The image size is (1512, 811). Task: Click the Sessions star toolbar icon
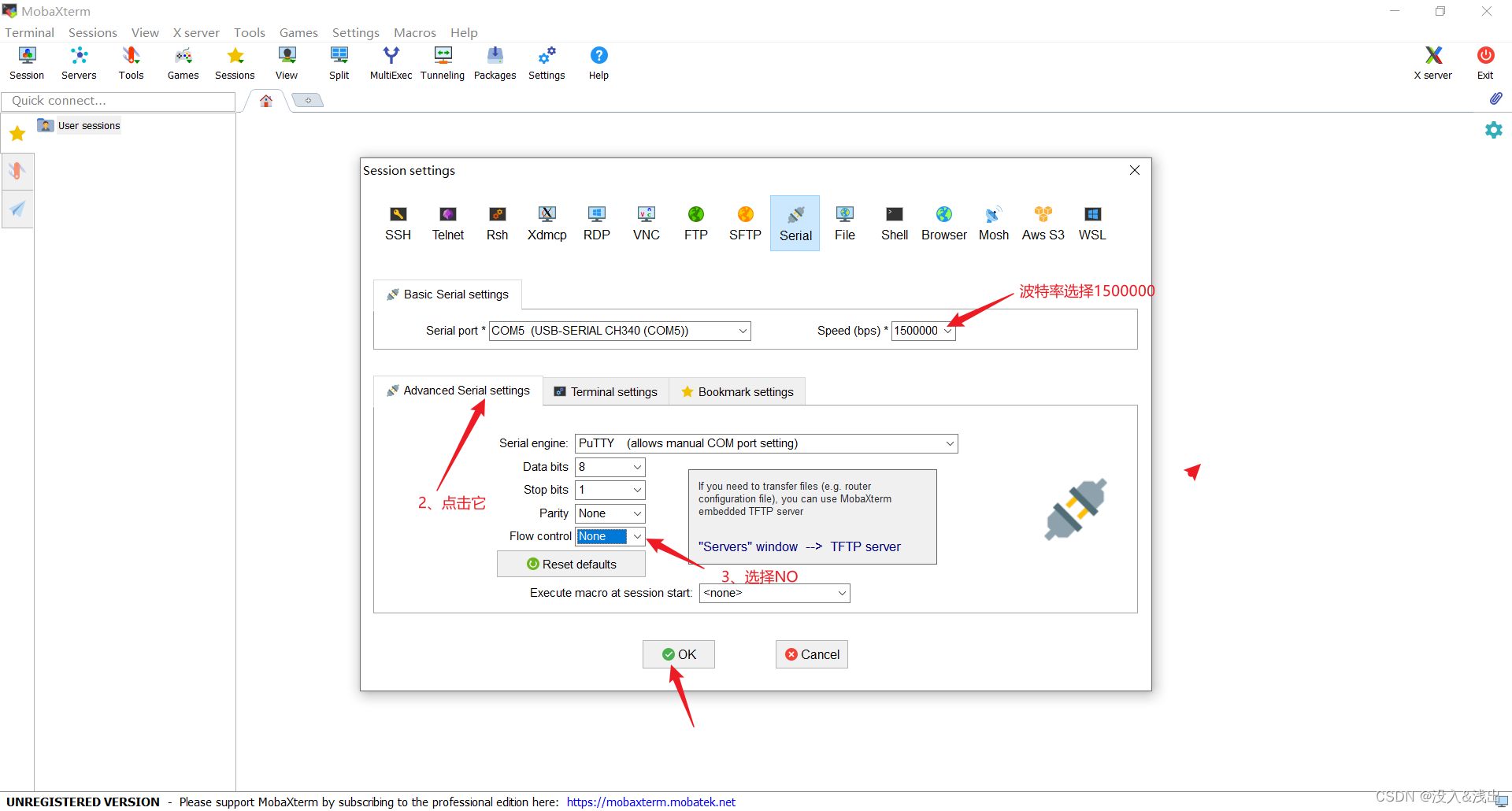235,63
